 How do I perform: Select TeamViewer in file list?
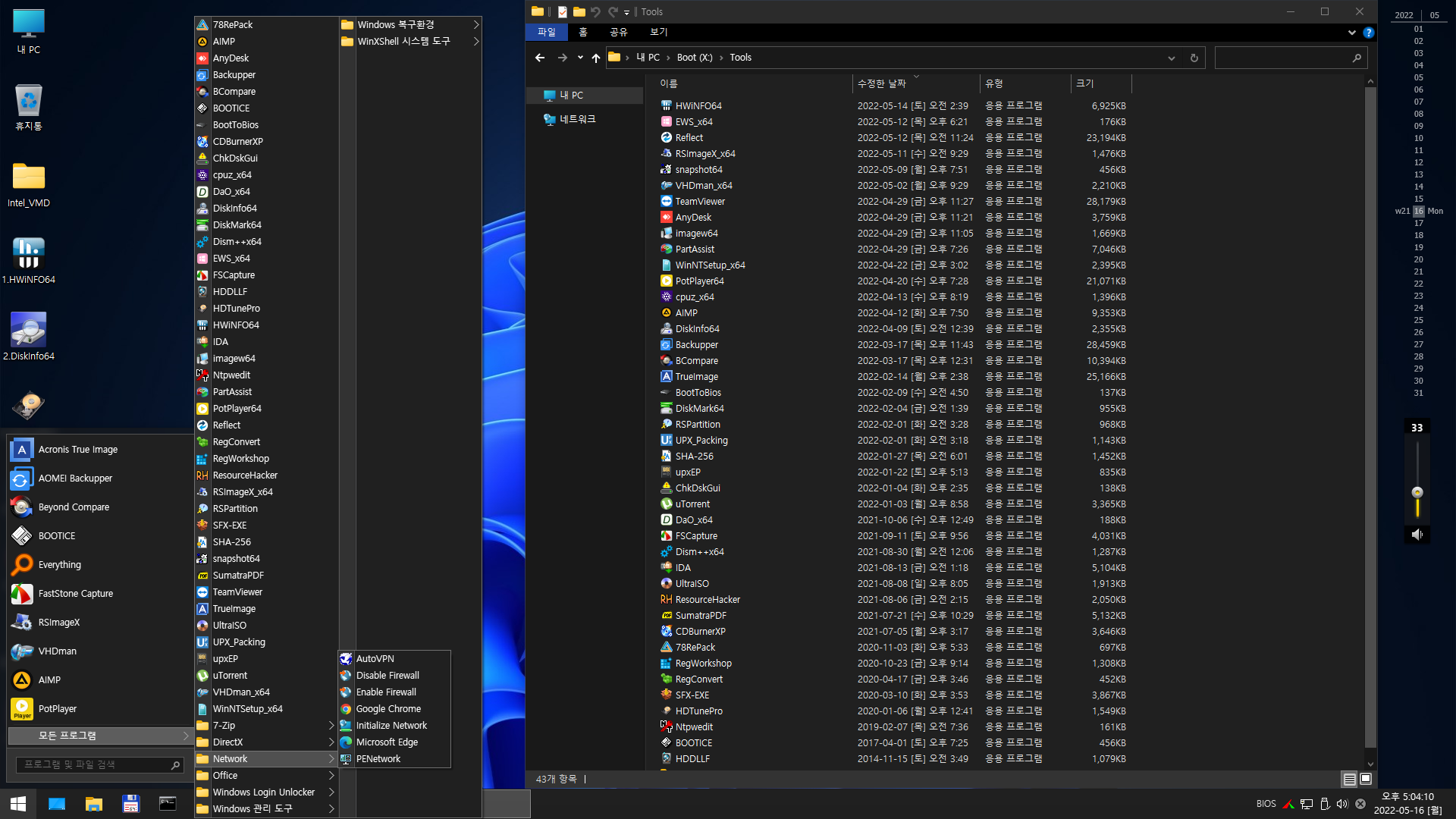pos(700,202)
